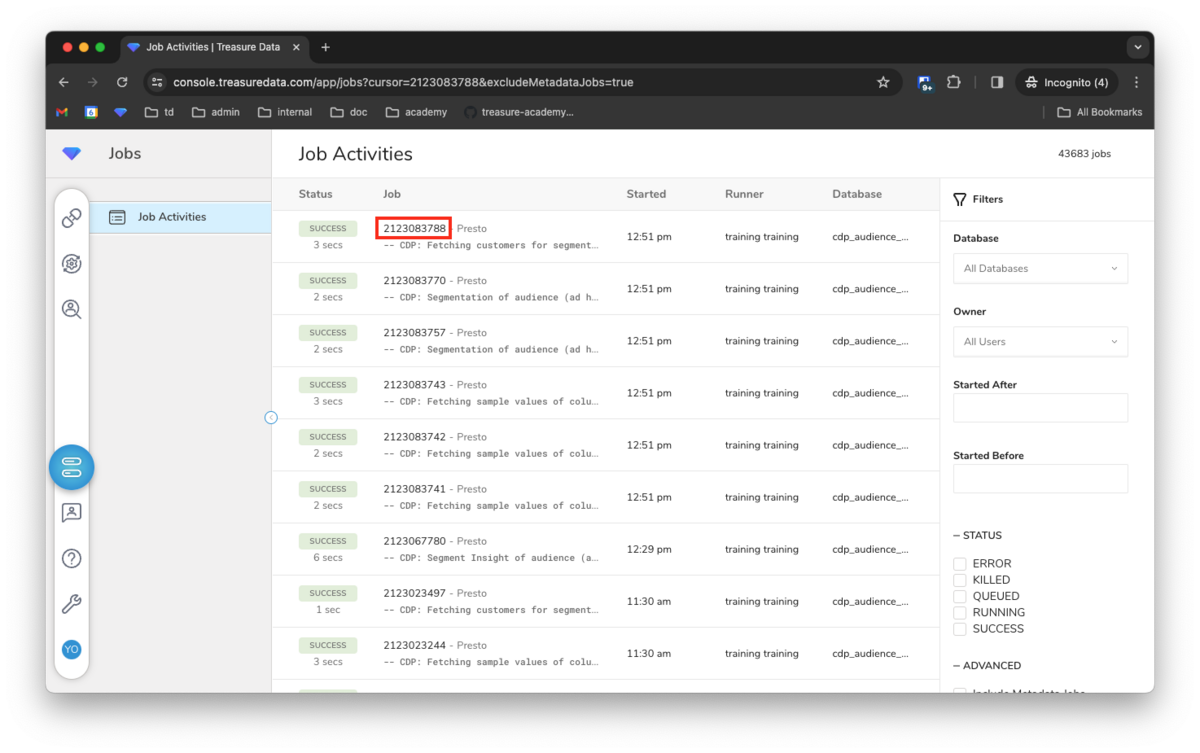Check the RUNNING status checkbox

pos(960,613)
